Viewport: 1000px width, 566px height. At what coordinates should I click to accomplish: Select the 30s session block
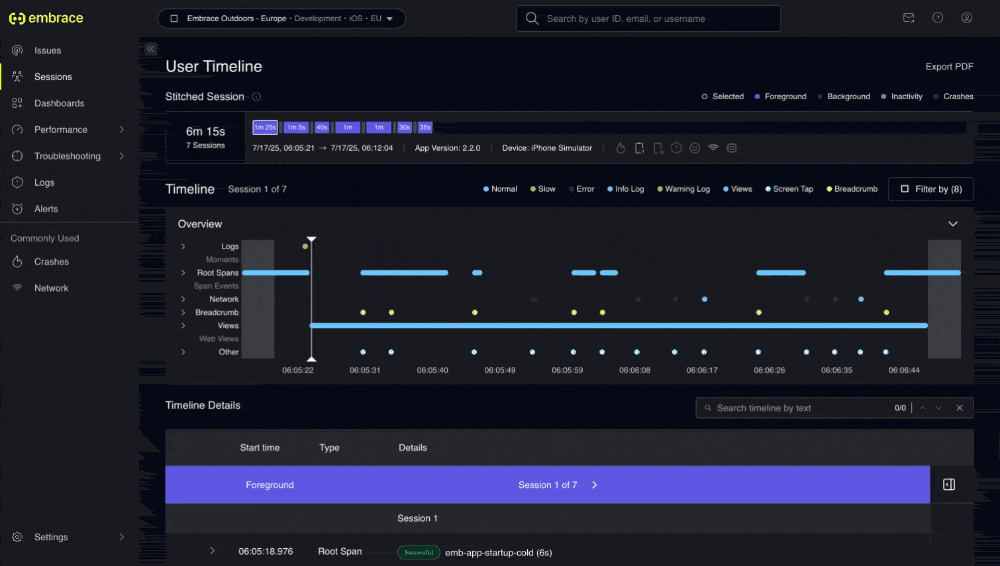pos(404,128)
